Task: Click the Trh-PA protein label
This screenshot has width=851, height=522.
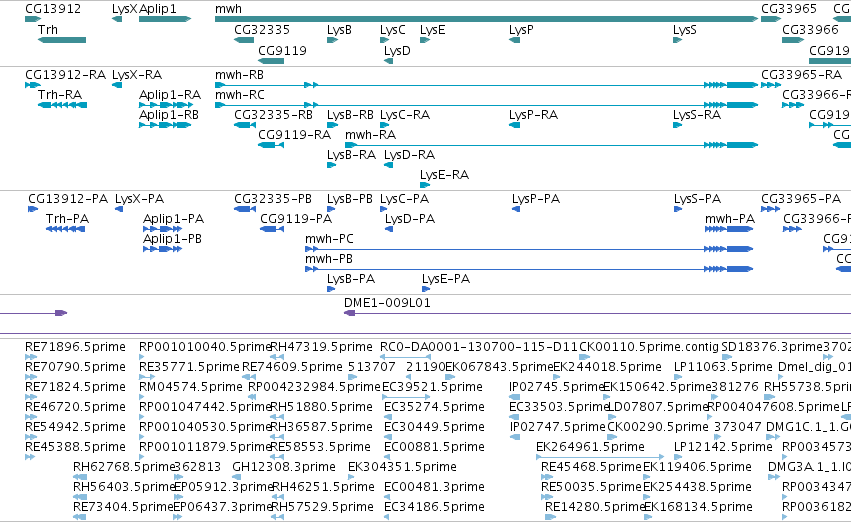Action: click(67, 219)
